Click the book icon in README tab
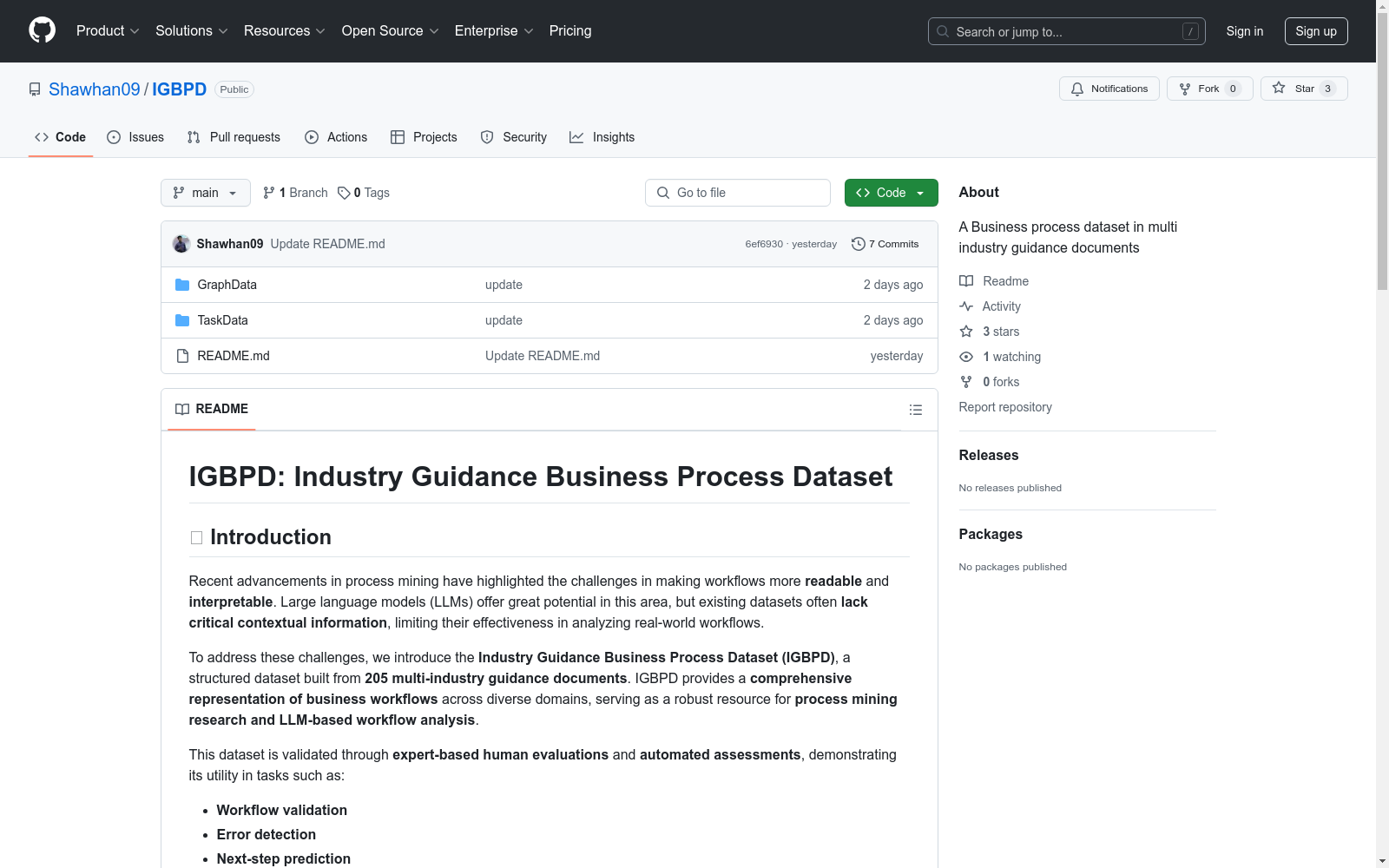This screenshot has height=868, width=1389. click(182, 409)
